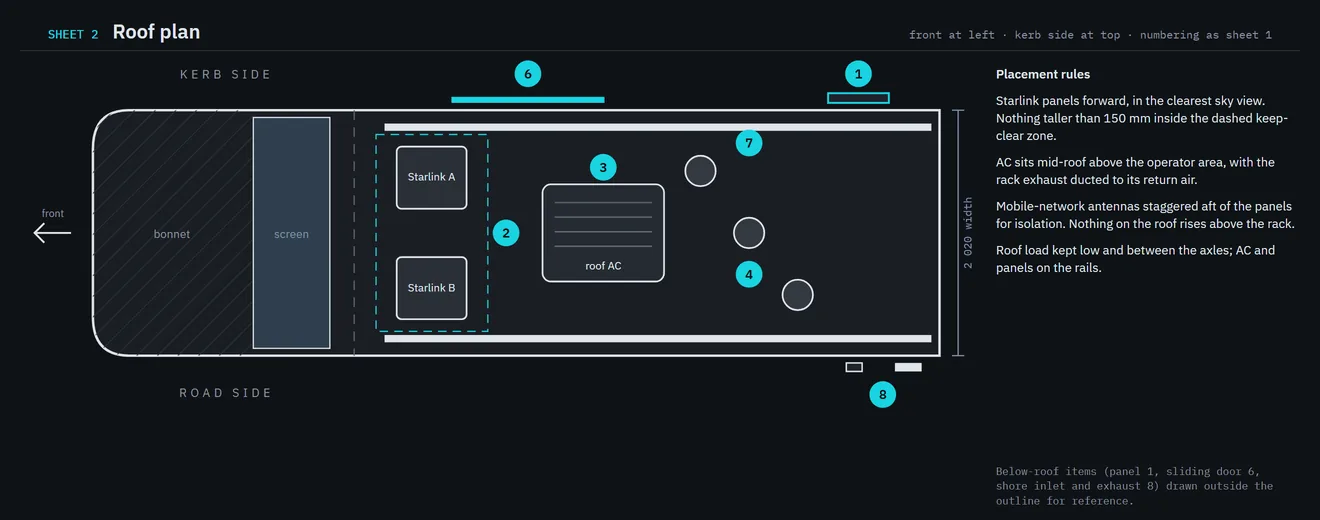This screenshot has height=520, width=1320.
Task: Click the paragraph about roof load kept low
Action: tap(1136, 259)
